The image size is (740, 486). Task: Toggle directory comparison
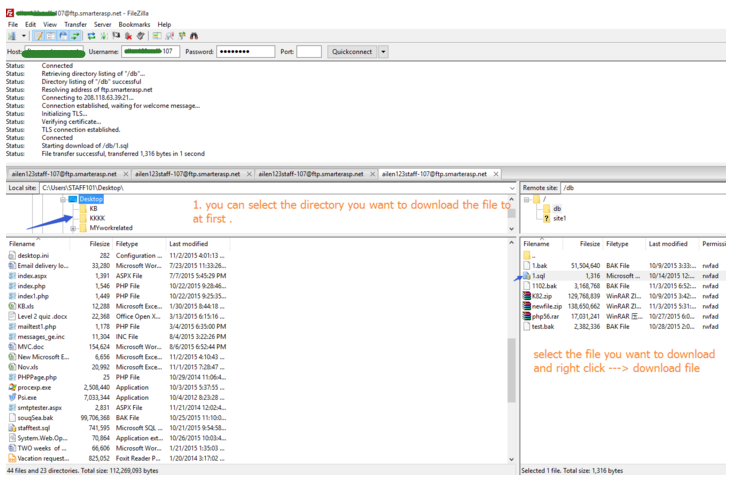(169, 36)
